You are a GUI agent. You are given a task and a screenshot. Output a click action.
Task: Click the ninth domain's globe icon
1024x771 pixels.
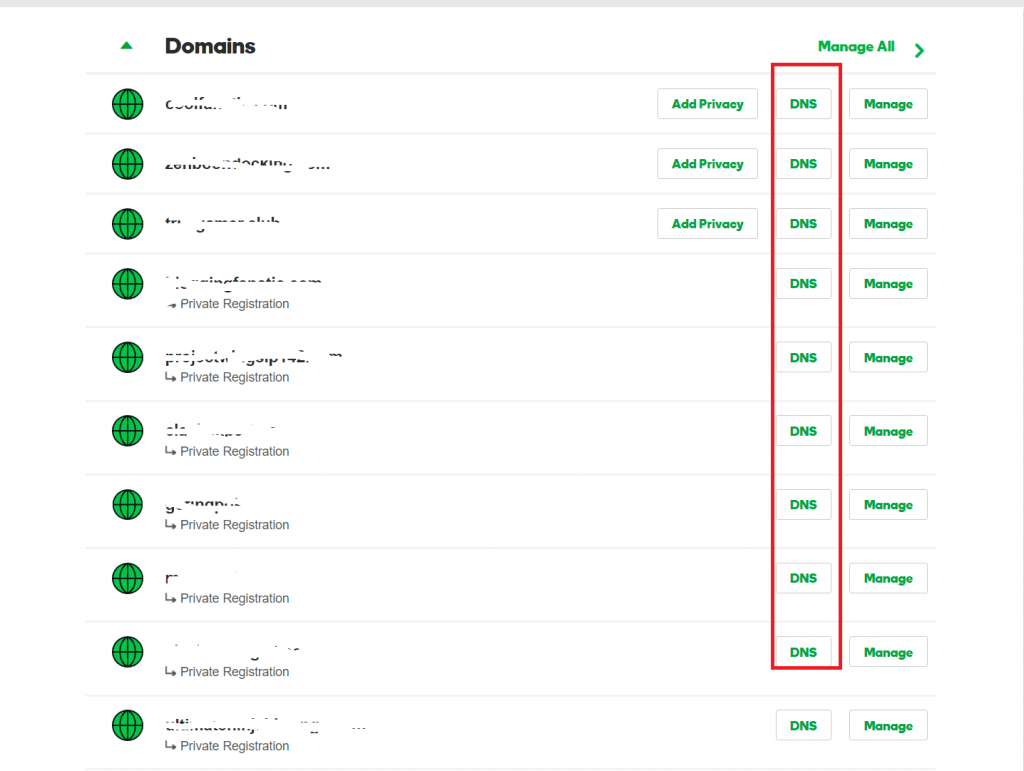click(x=127, y=652)
